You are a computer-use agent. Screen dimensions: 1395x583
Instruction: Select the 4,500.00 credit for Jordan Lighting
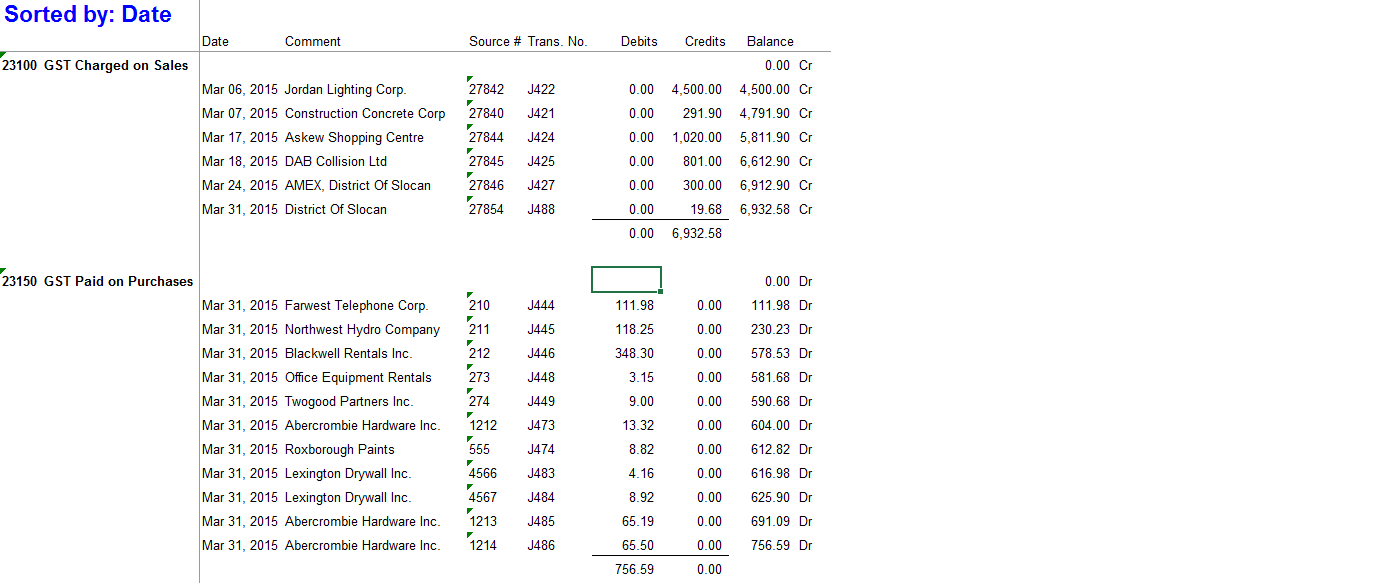click(x=697, y=89)
